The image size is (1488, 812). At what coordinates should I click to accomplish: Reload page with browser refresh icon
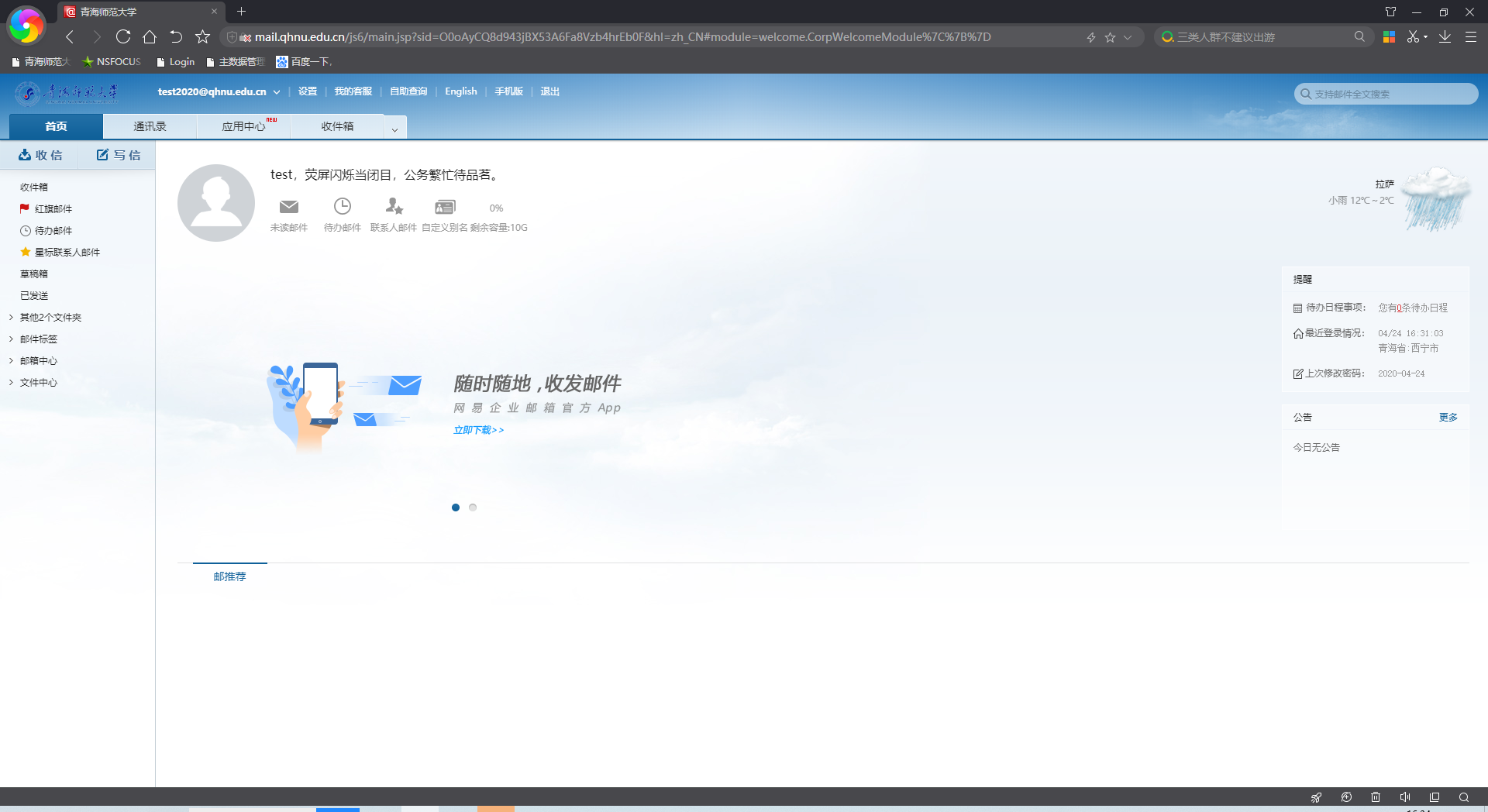(x=123, y=36)
